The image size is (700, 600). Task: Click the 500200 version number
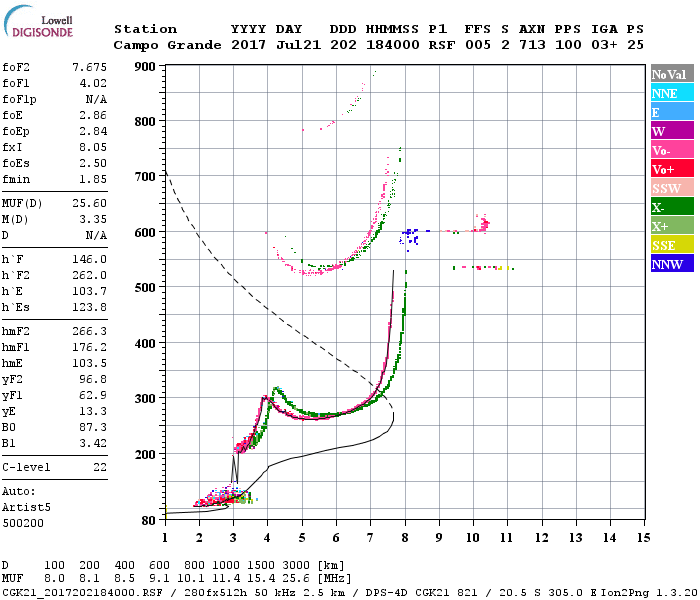tap(23, 523)
